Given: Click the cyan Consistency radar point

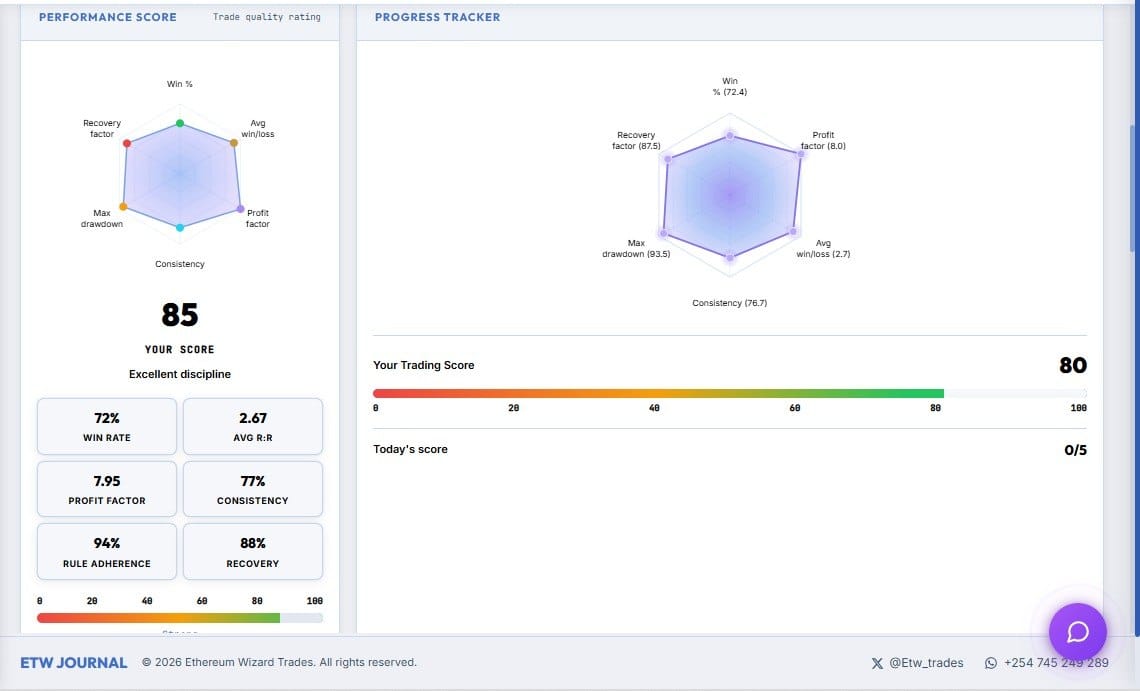Looking at the screenshot, I should pos(180,228).
